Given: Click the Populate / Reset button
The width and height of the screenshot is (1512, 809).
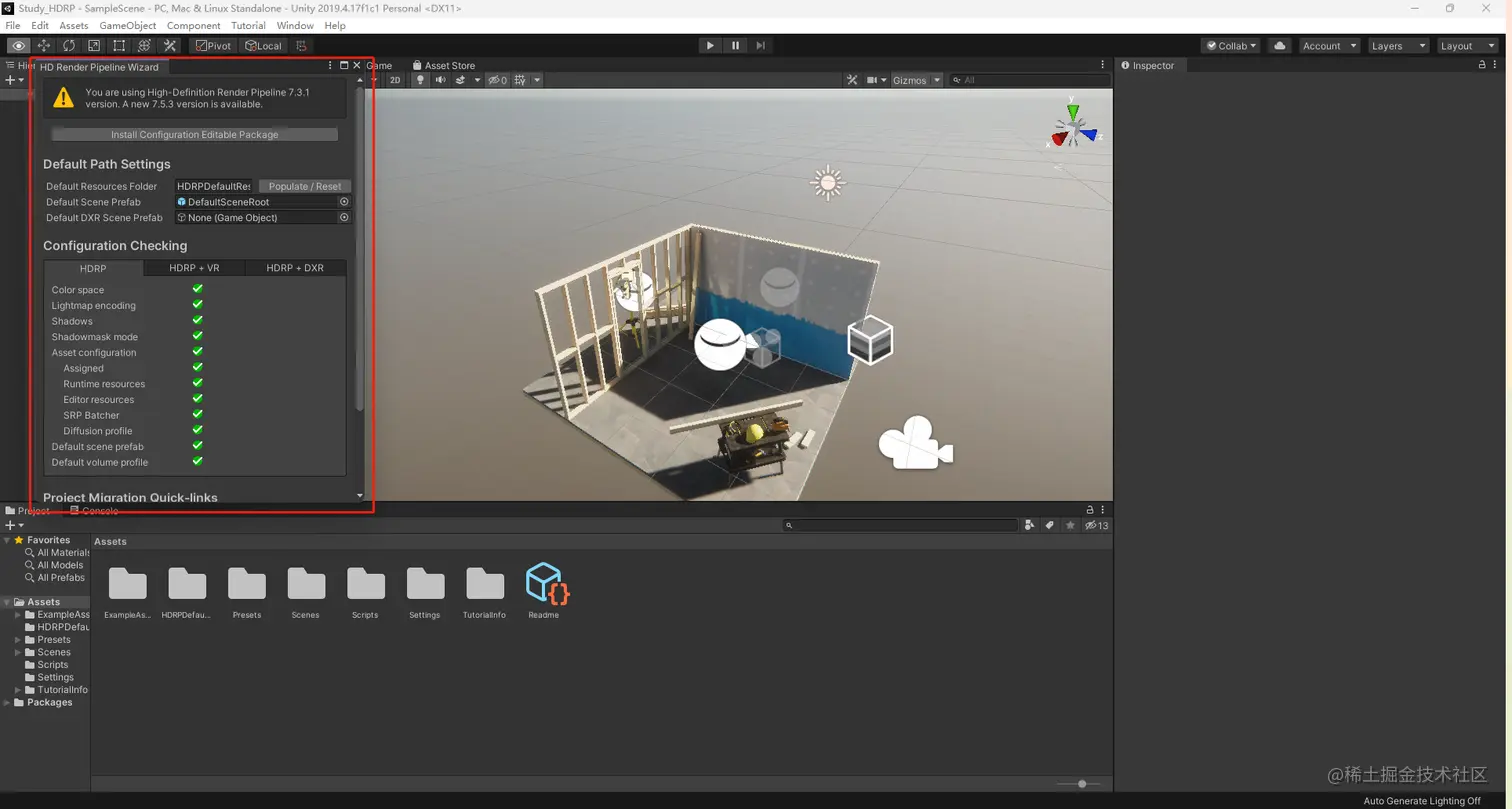Looking at the screenshot, I should point(305,186).
